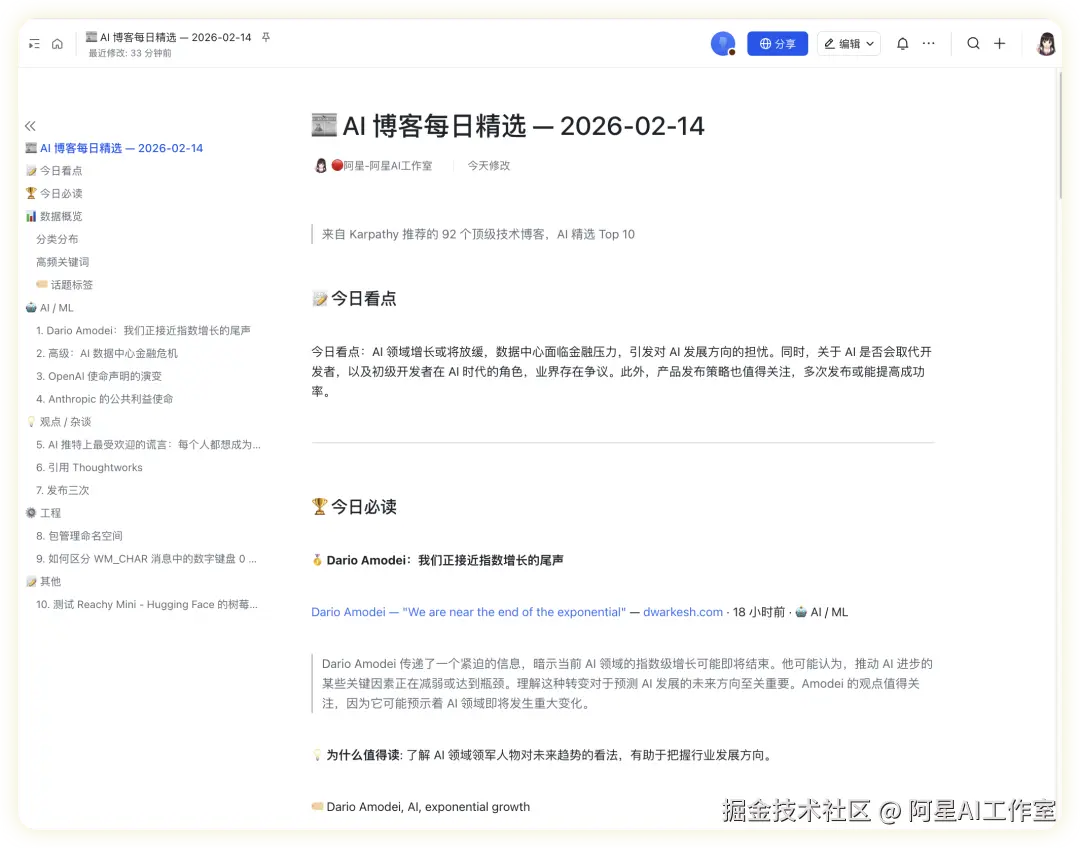Select 数据概览 in the outline
The height and width of the screenshot is (848, 1080).
tap(61, 216)
